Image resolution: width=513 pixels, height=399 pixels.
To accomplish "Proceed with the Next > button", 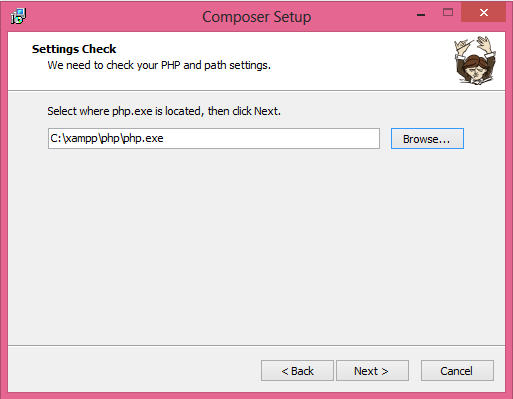I will pyautogui.click(x=372, y=371).
